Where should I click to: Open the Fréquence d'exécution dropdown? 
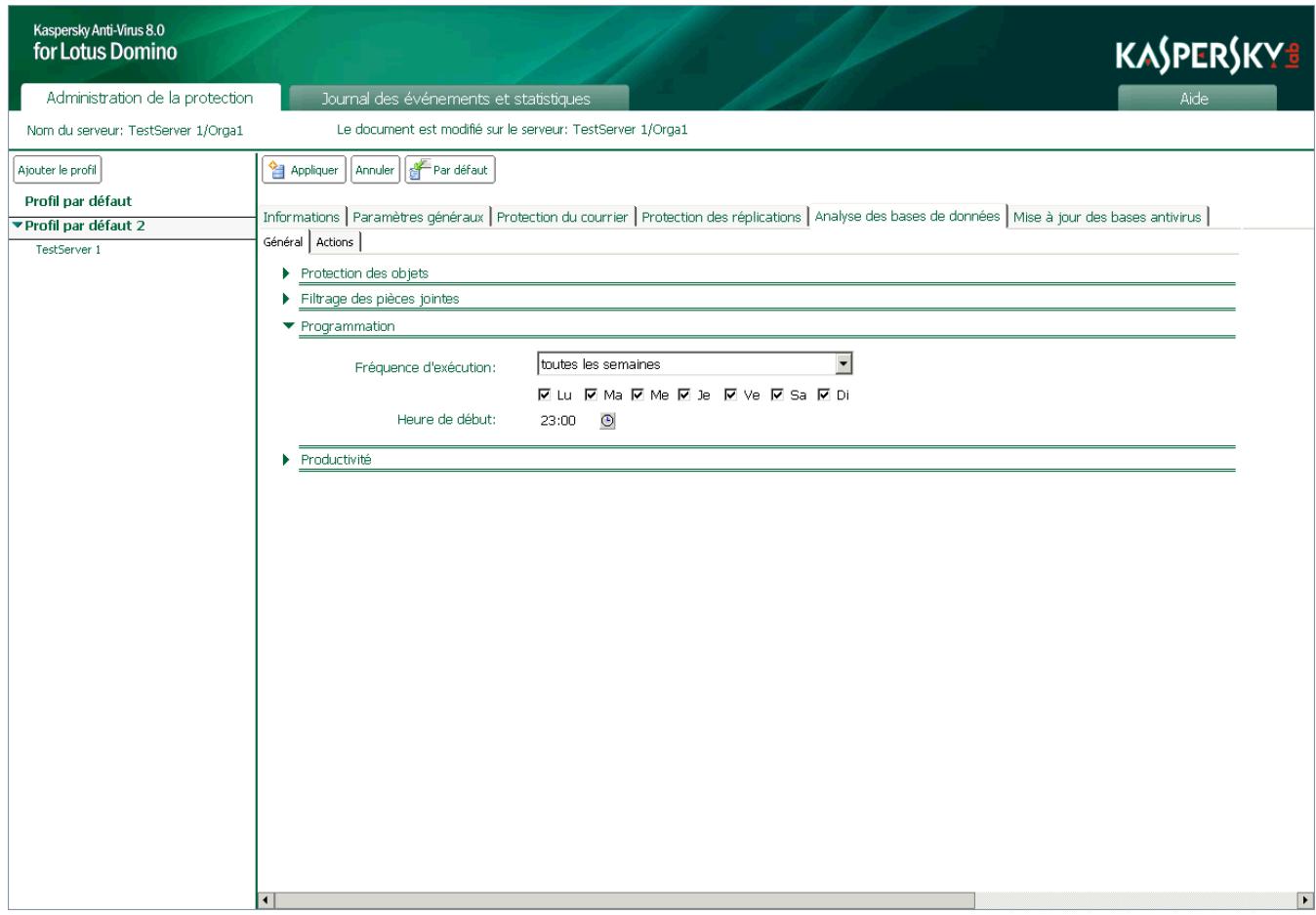point(845,363)
